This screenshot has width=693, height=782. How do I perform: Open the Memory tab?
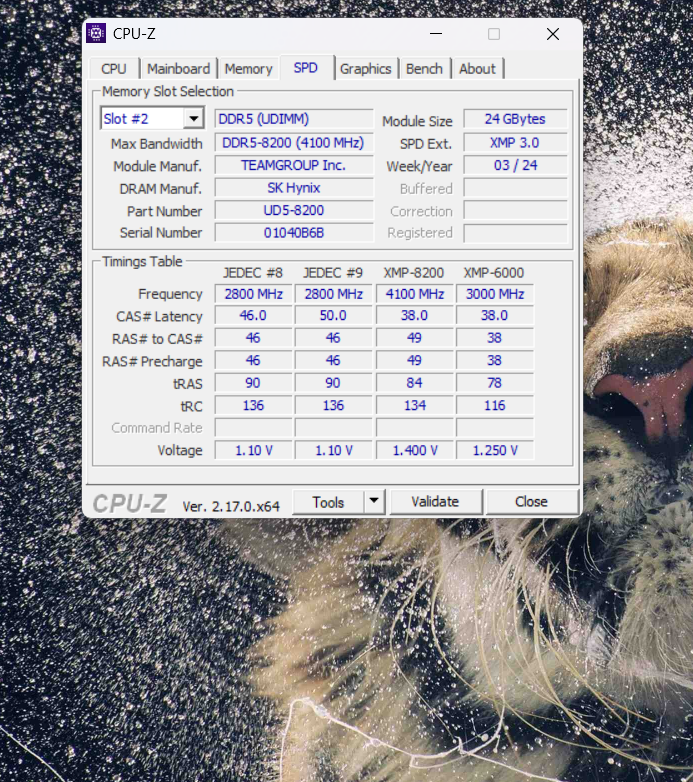point(248,69)
